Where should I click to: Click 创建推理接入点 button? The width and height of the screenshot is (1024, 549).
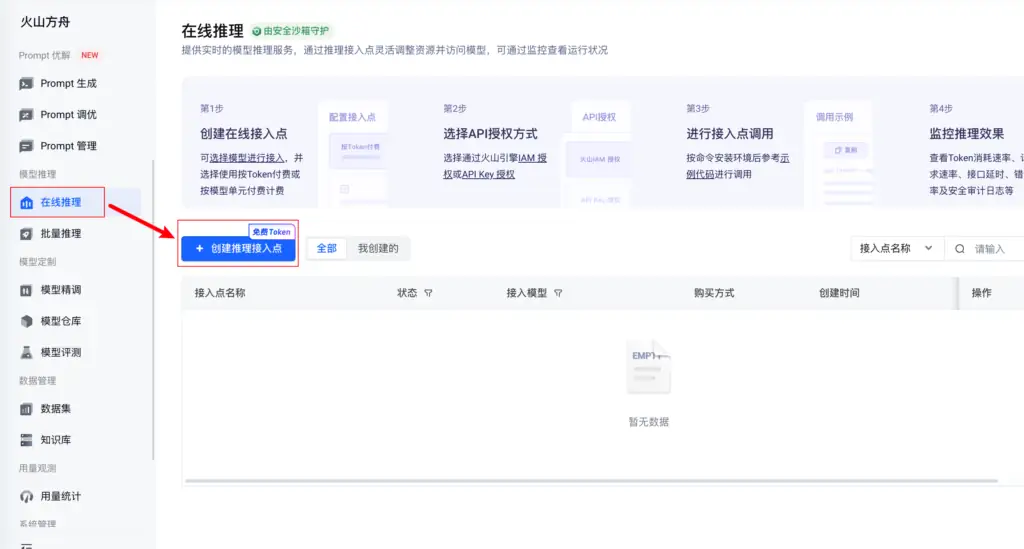(238, 249)
